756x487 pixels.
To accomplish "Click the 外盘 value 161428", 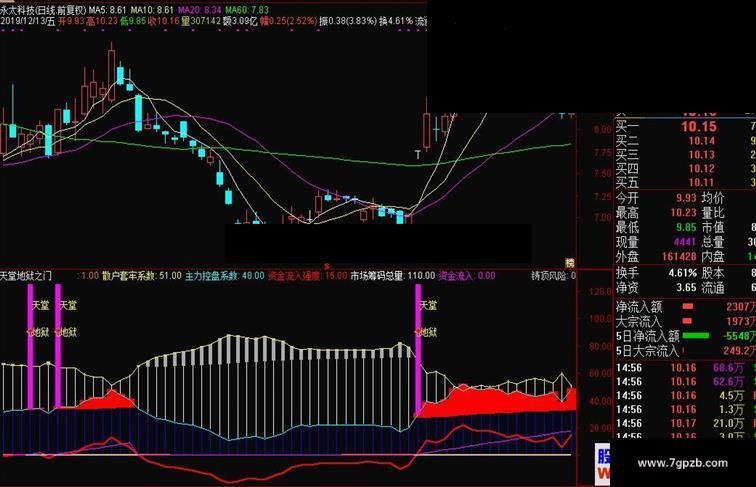I will click(x=679, y=257).
